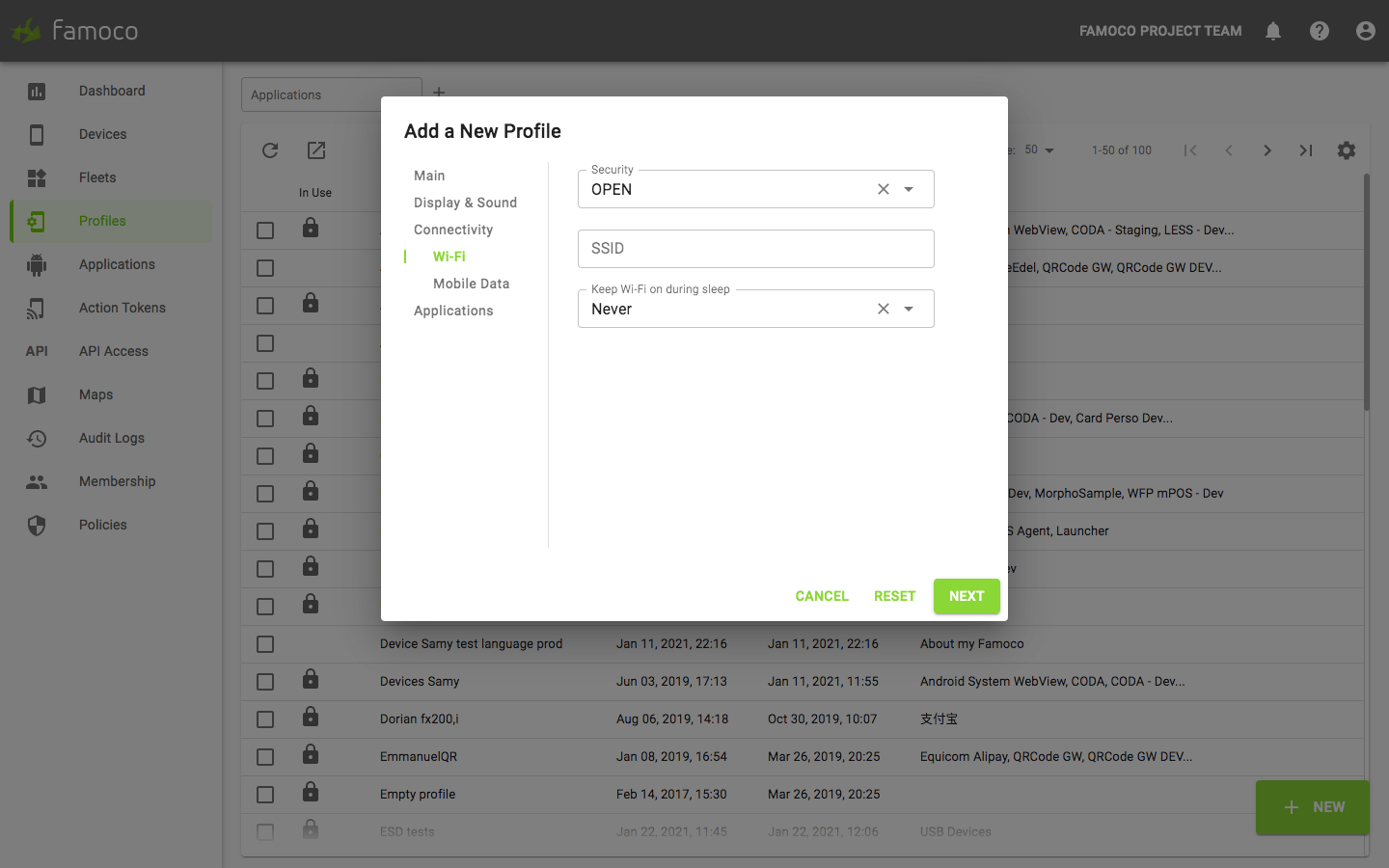This screenshot has height=868, width=1389.
Task: Open table settings gear icon
Action: click(x=1347, y=150)
